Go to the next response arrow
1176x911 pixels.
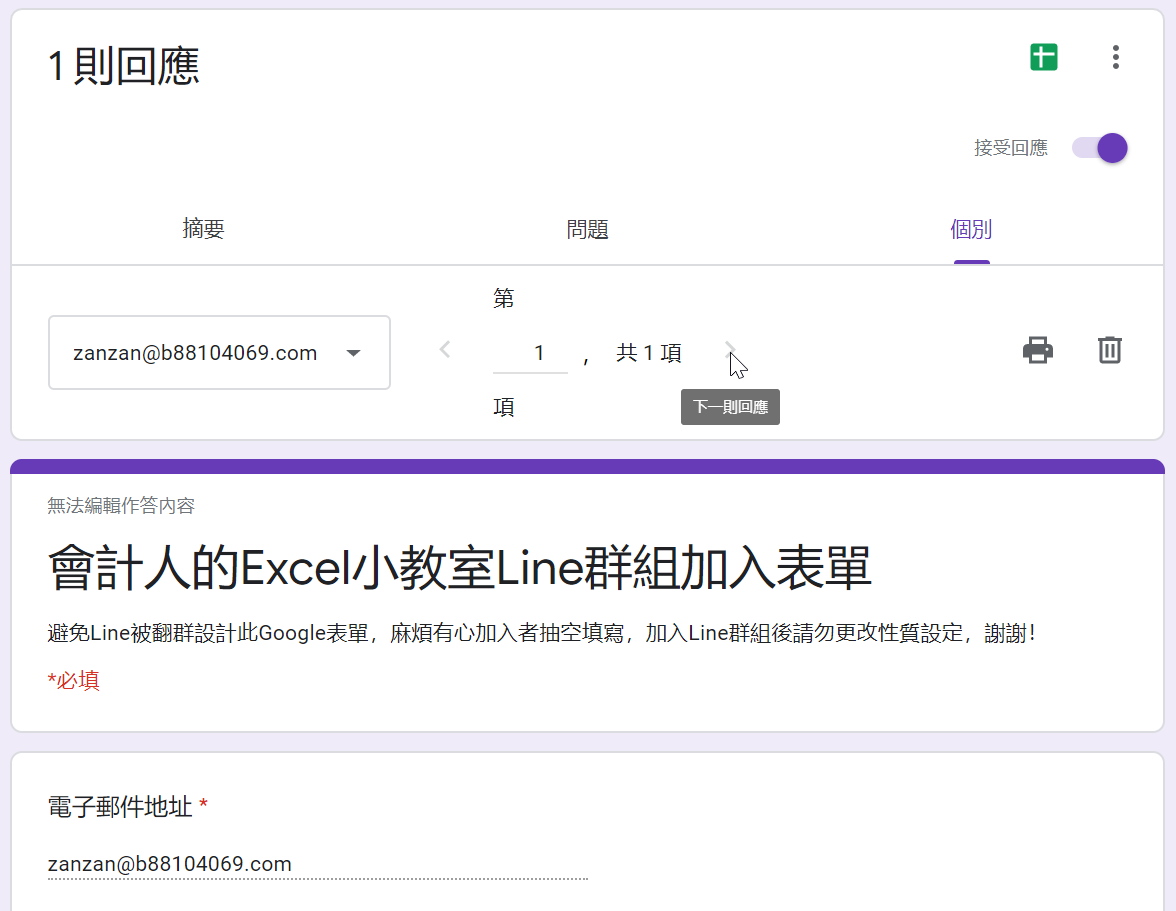point(730,350)
